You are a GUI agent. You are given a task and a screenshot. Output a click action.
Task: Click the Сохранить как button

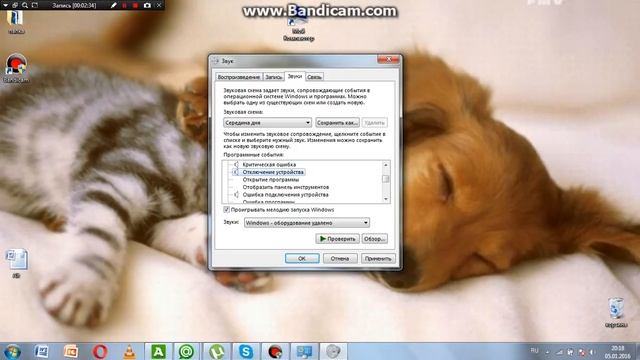(x=337, y=122)
